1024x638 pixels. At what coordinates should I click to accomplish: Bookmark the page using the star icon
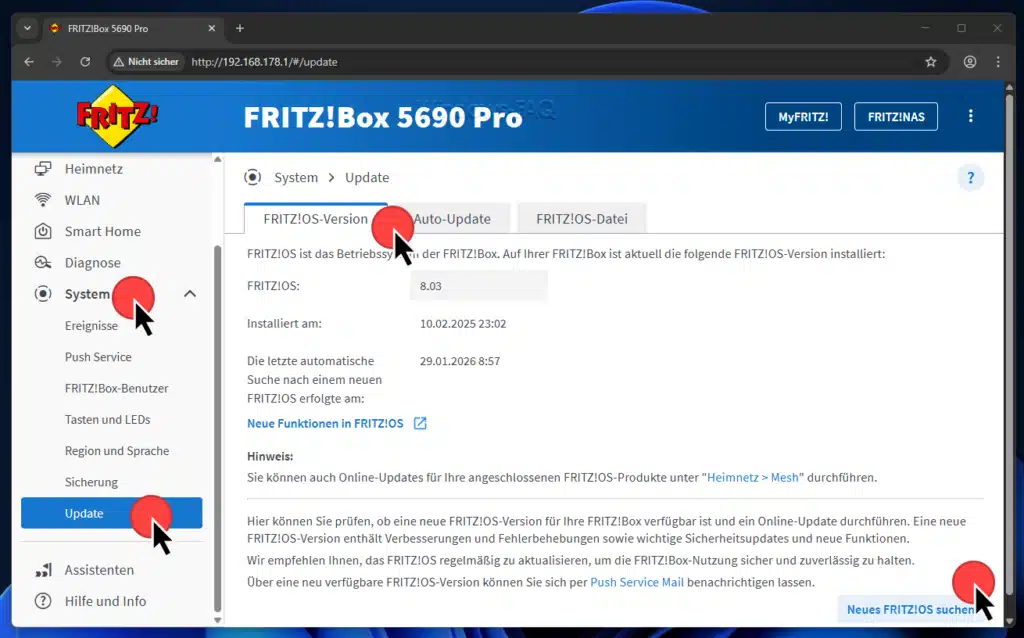pos(931,61)
